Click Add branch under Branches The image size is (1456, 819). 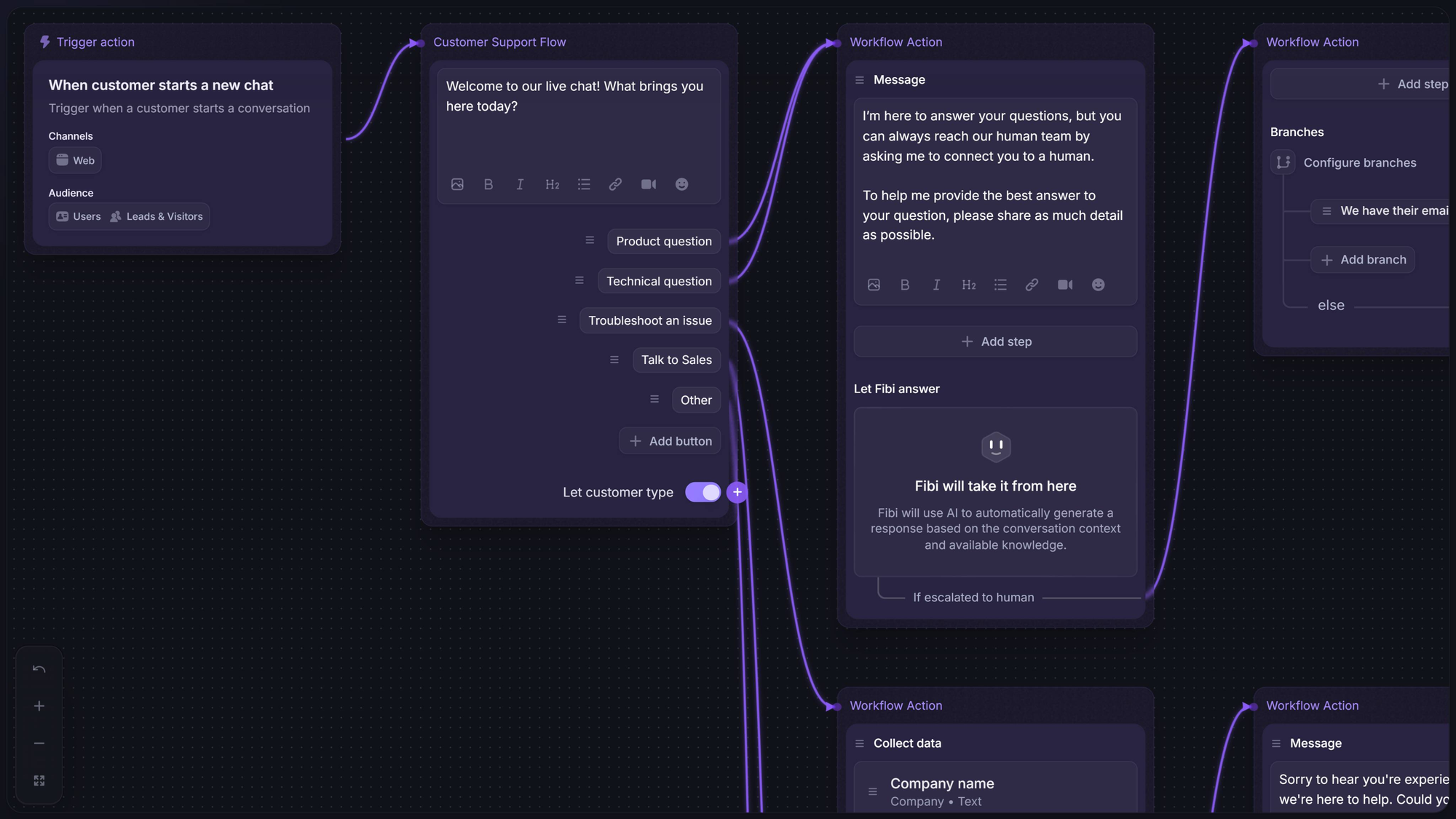[x=1363, y=260]
